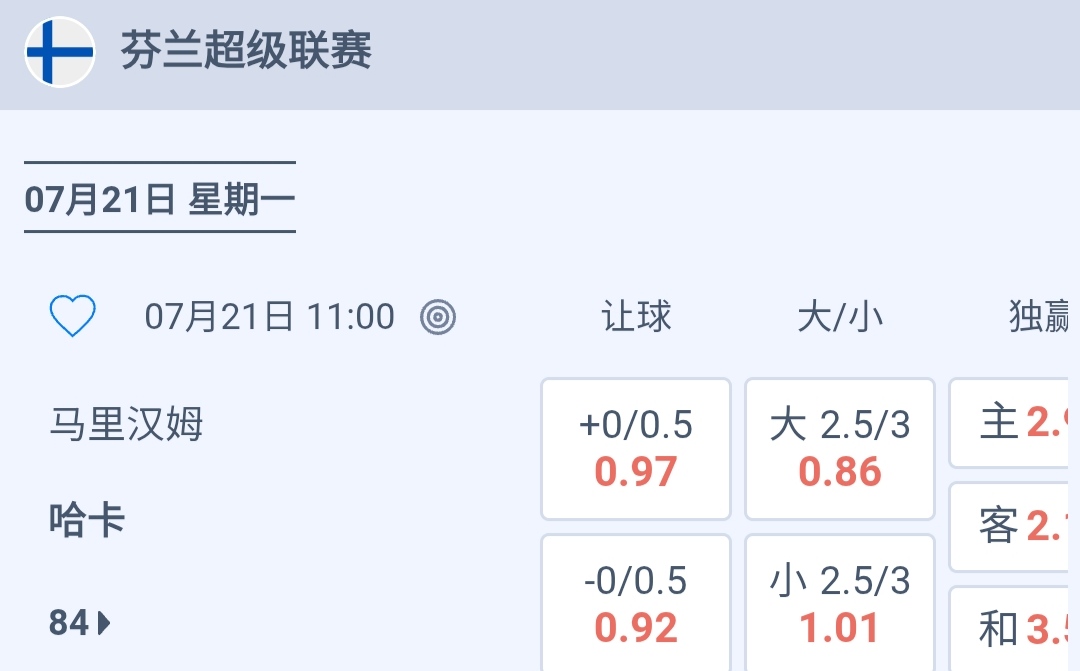
Task: Tap the target icon beside match time
Action: pos(438,317)
